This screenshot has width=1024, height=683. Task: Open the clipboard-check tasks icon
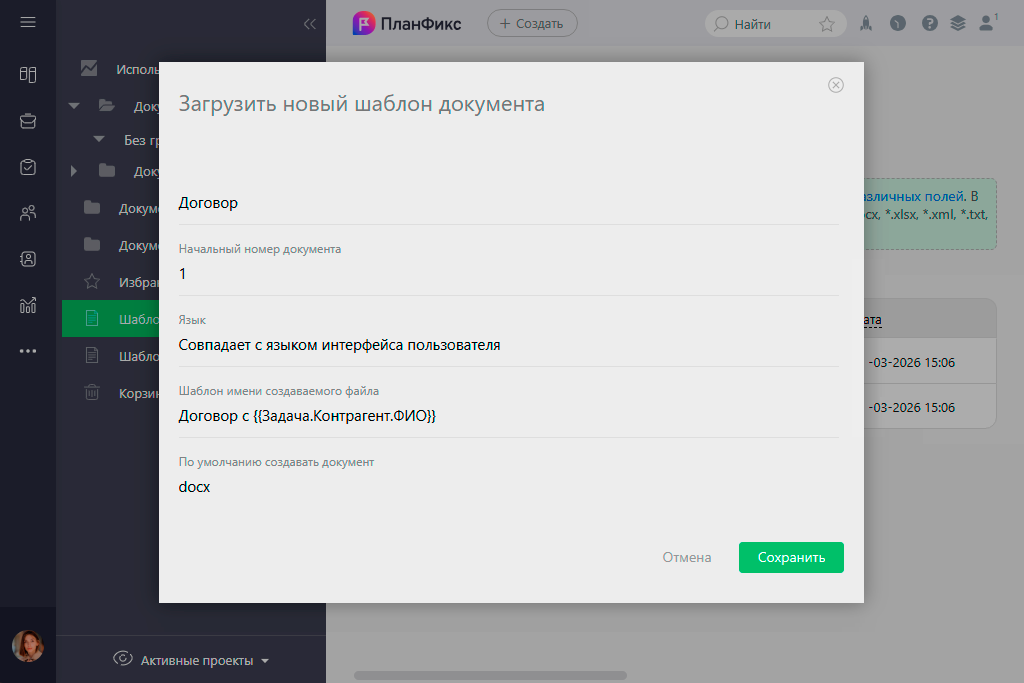pyautogui.click(x=28, y=167)
